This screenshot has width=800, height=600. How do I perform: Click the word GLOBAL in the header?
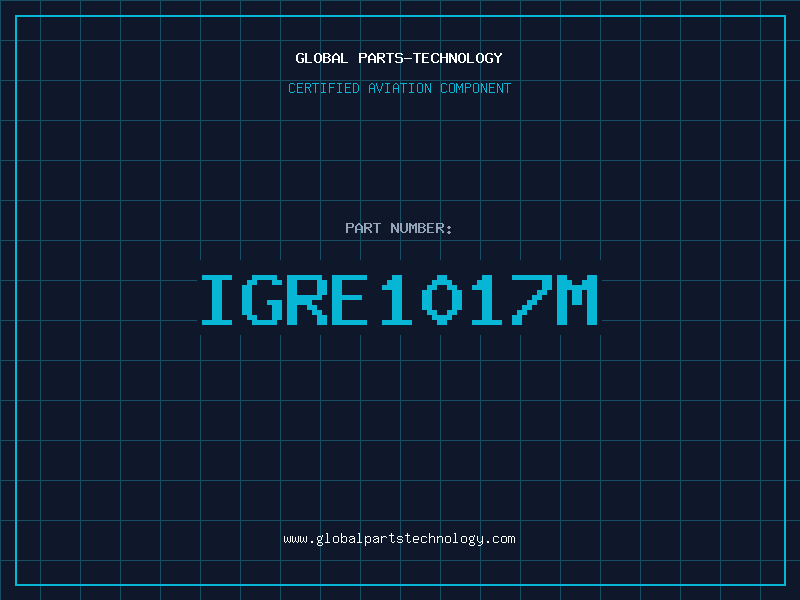point(322,58)
